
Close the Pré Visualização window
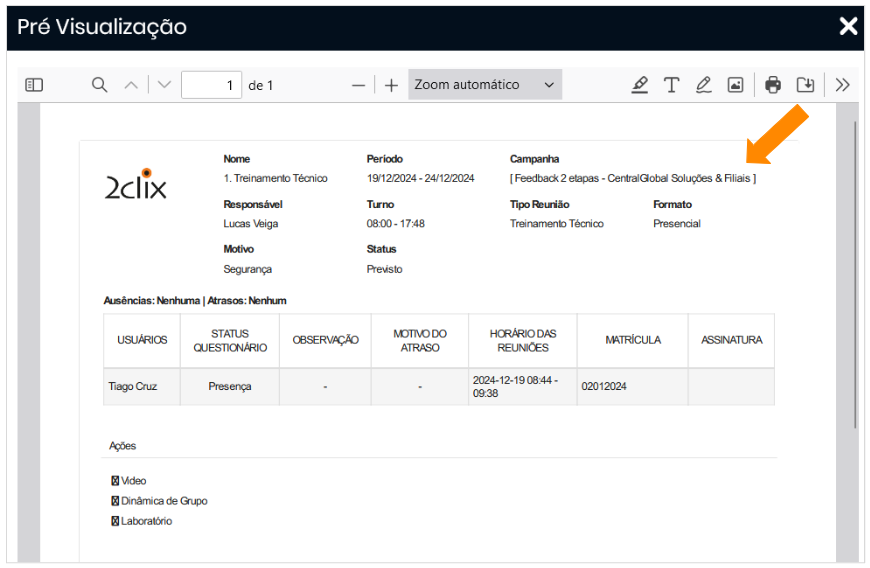(x=848, y=27)
